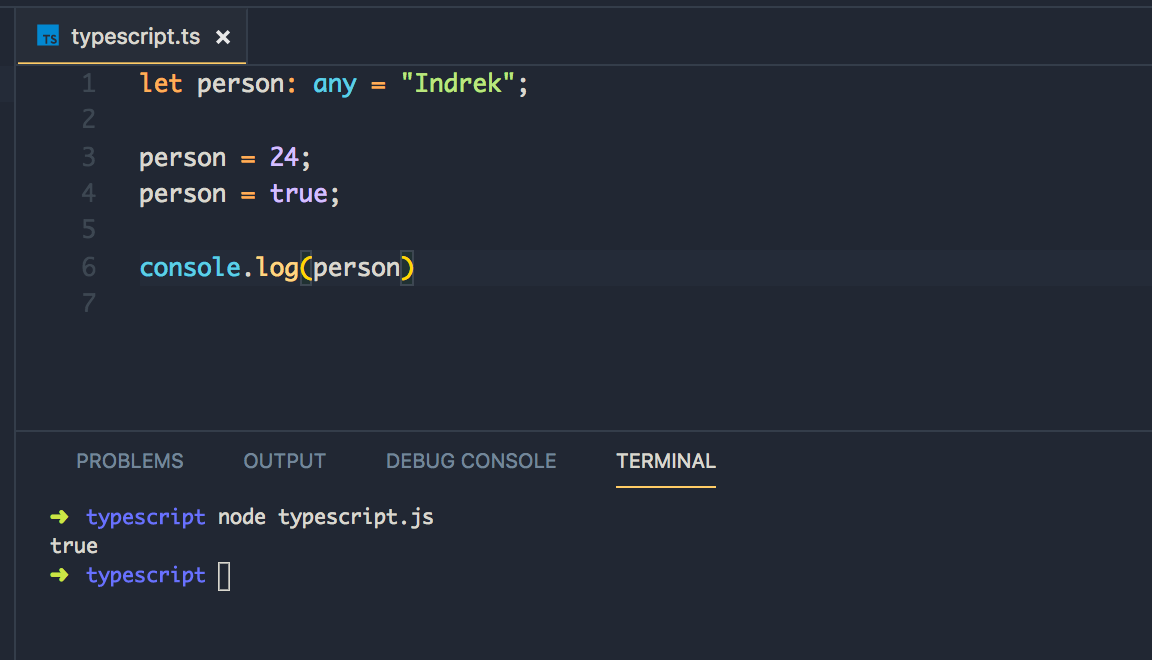1152x660 pixels.
Task: Click 'console' on line 6
Action: click(190, 268)
